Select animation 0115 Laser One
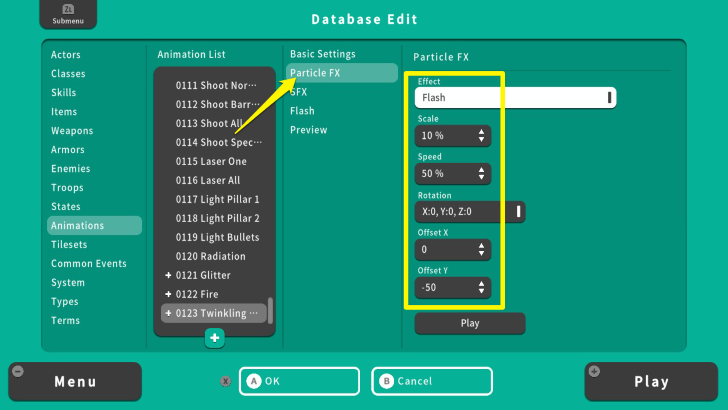This screenshot has height=410, width=728. pyautogui.click(x=214, y=162)
